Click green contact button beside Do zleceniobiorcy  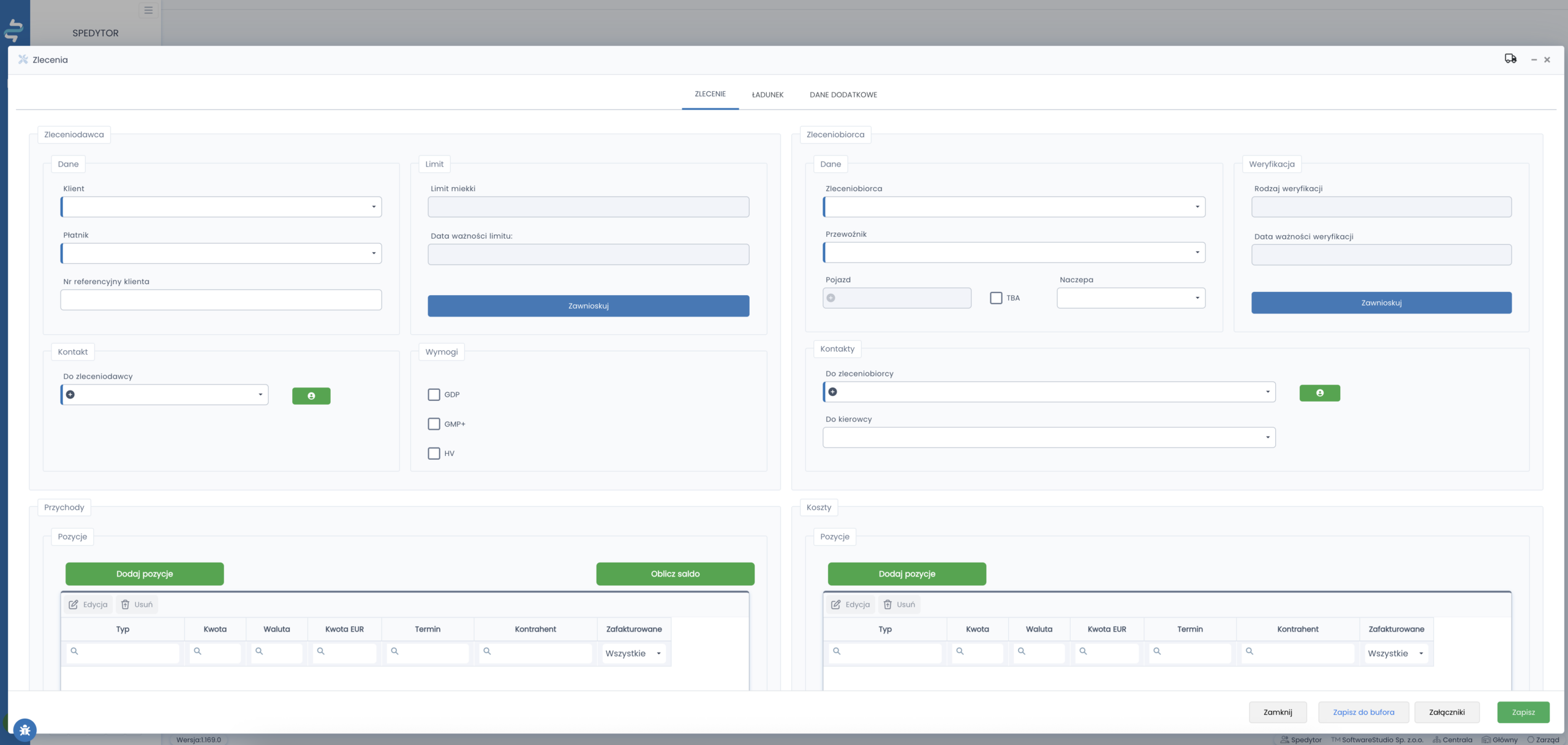point(1319,393)
